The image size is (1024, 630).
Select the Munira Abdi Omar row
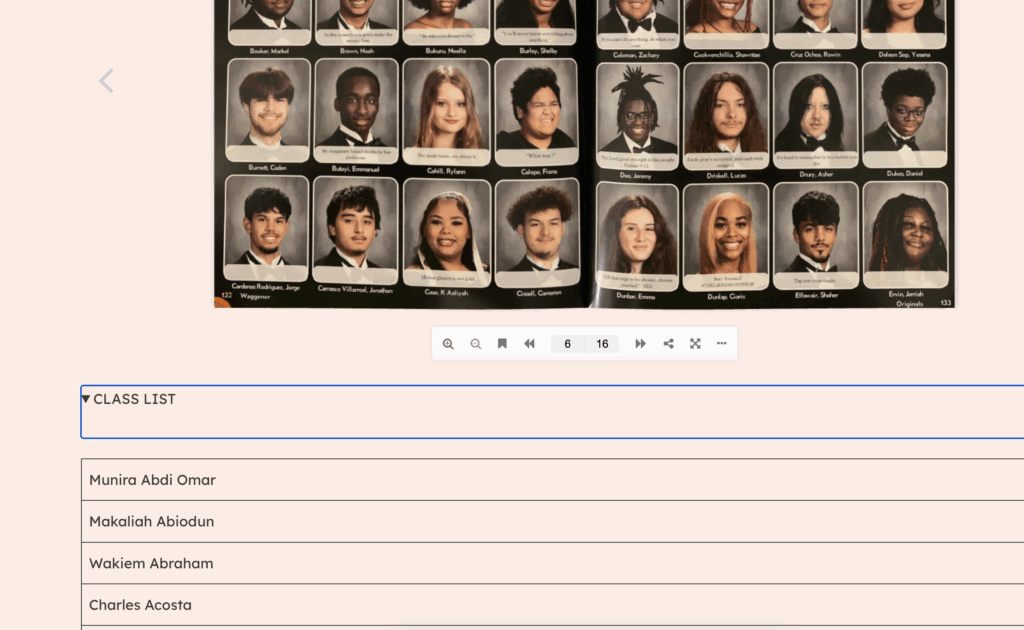click(x=152, y=480)
